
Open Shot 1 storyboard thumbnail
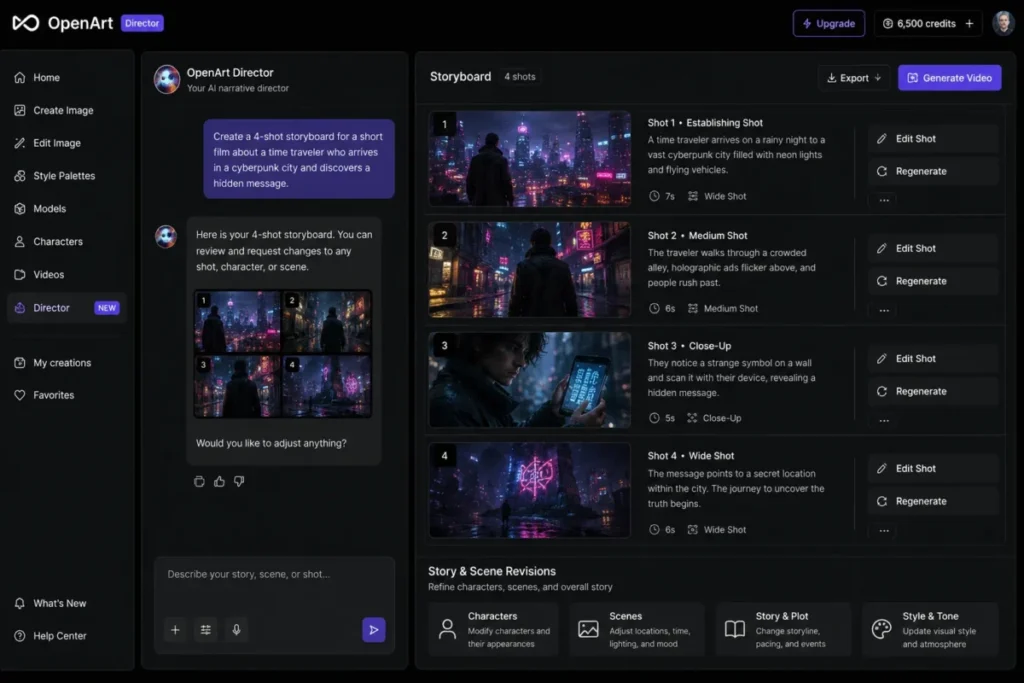click(530, 159)
